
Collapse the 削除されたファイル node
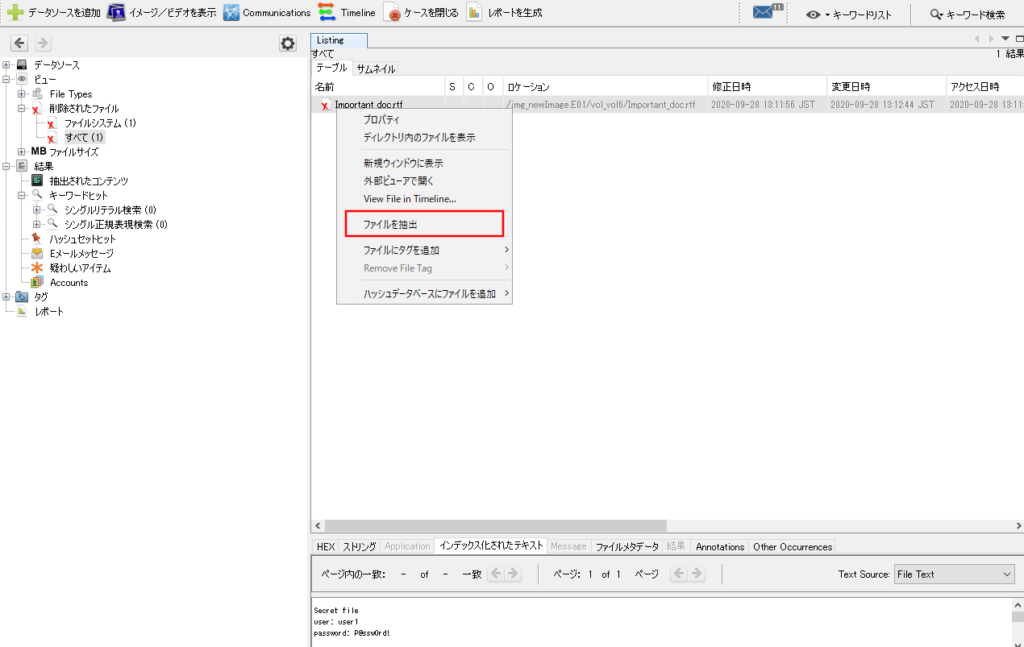tap(22, 108)
